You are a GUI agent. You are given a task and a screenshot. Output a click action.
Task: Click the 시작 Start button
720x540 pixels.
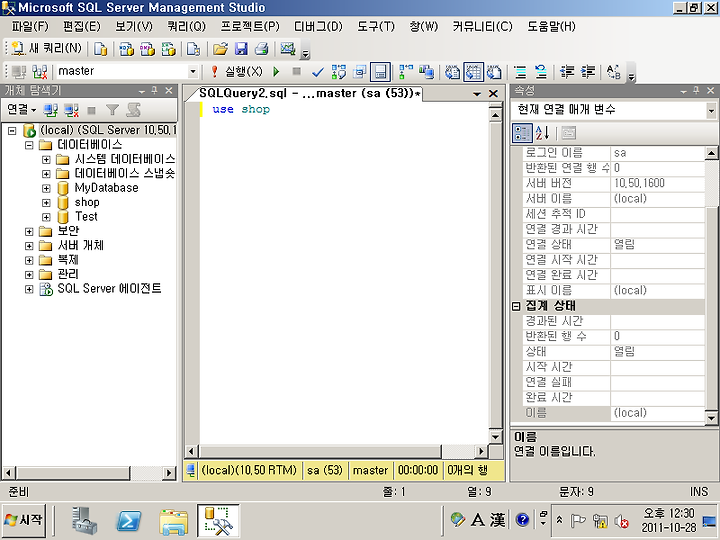[24, 520]
